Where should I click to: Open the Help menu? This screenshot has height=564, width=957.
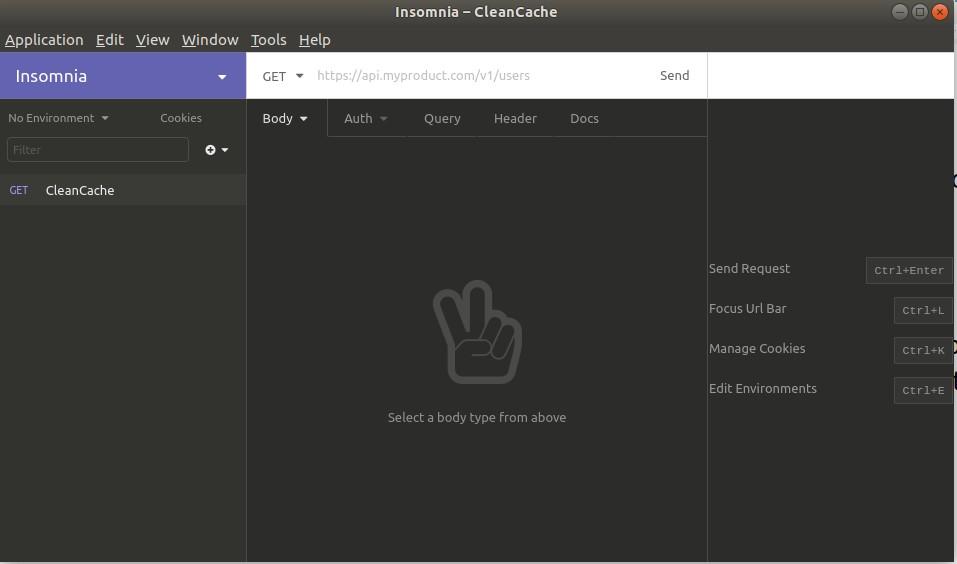[x=314, y=40]
